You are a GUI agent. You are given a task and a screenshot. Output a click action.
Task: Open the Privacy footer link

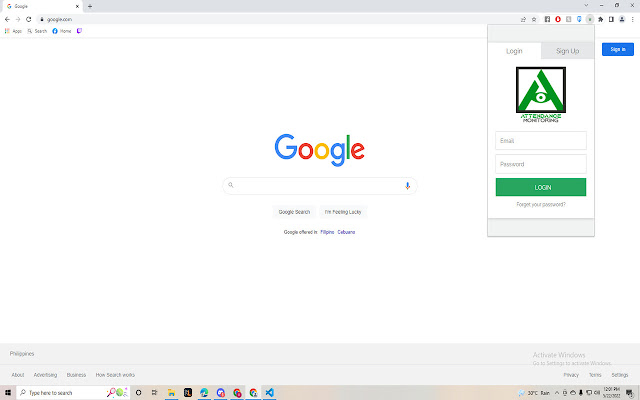571,375
